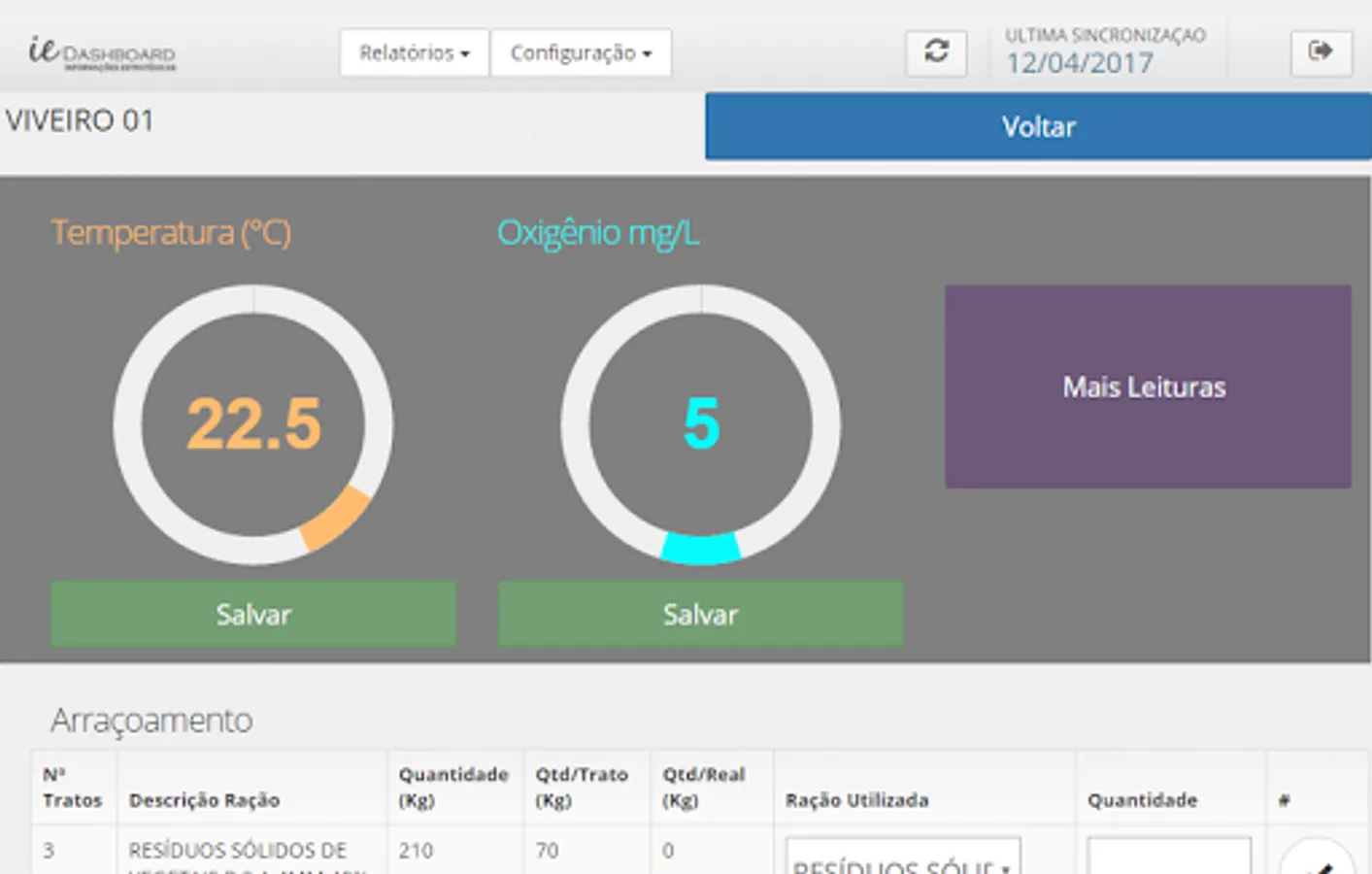Click the blue Voltar button
Screen dimensions: 1372x874
click(1038, 126)
